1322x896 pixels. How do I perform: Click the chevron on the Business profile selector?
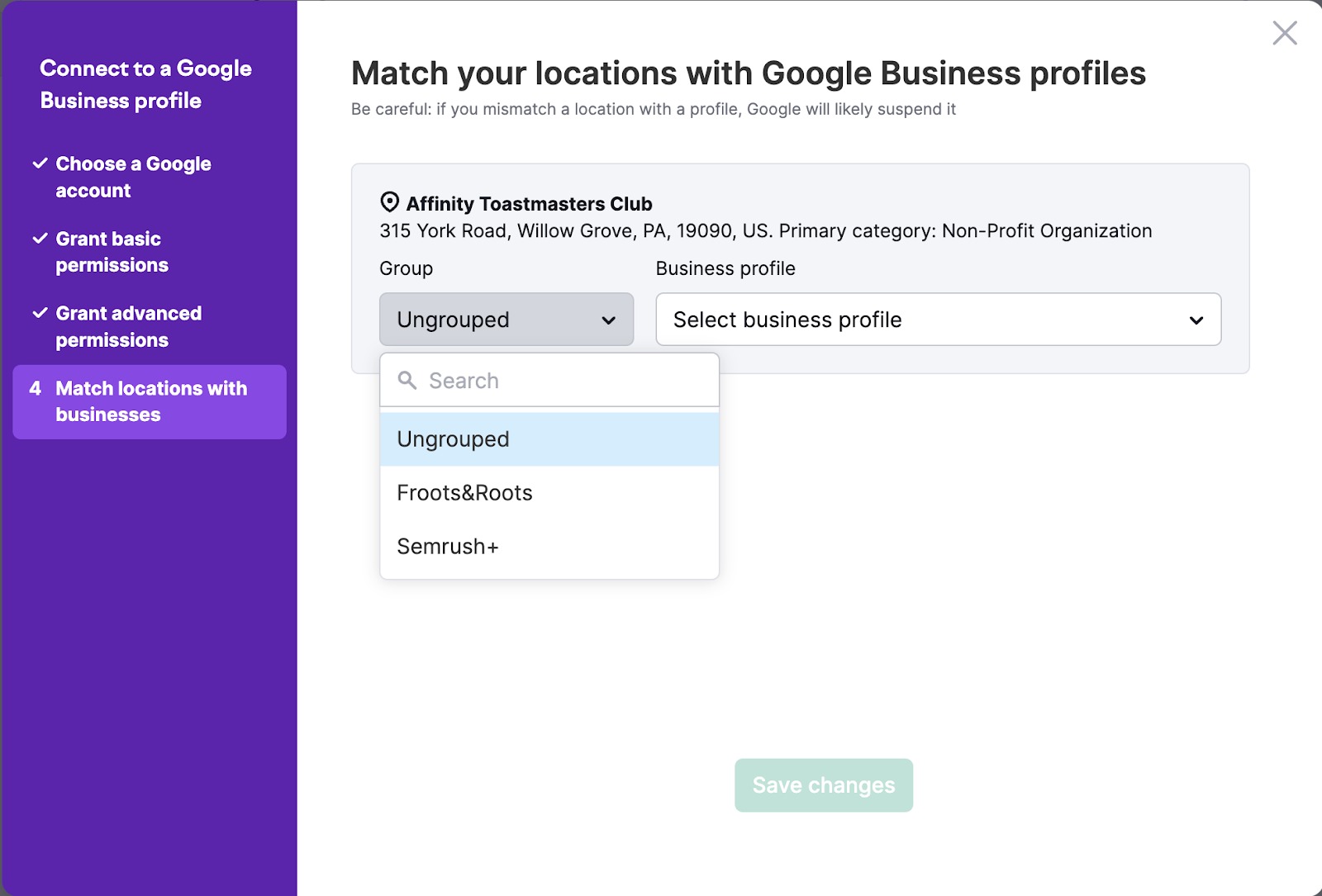[x=1196, y=320]
